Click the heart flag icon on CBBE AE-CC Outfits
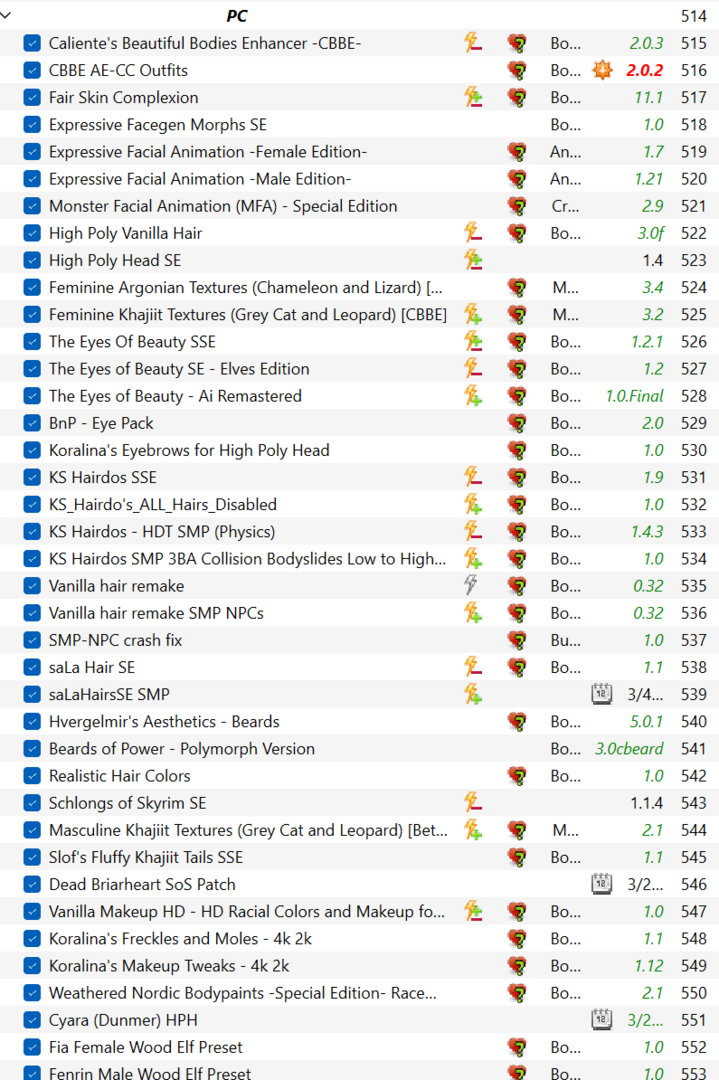The height and width of the screenshot is (1080, 719). [x=517, y=70]
